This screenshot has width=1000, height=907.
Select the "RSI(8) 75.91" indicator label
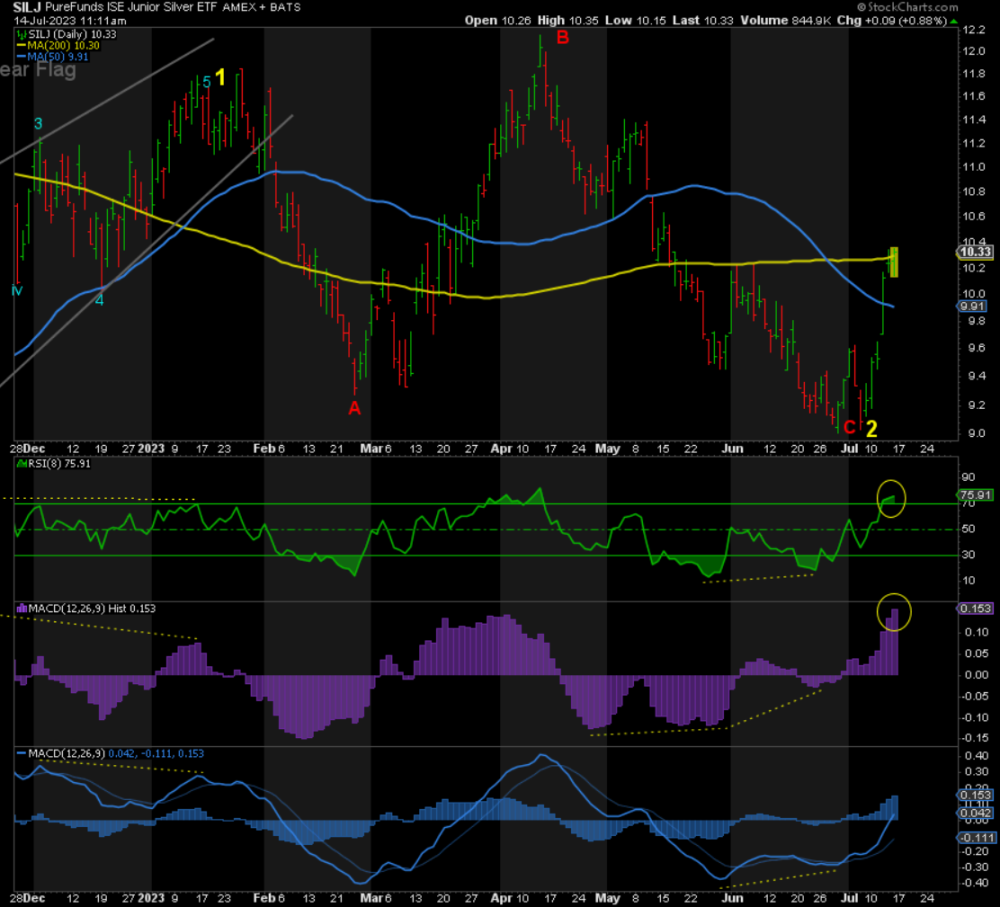coord(54,464)
